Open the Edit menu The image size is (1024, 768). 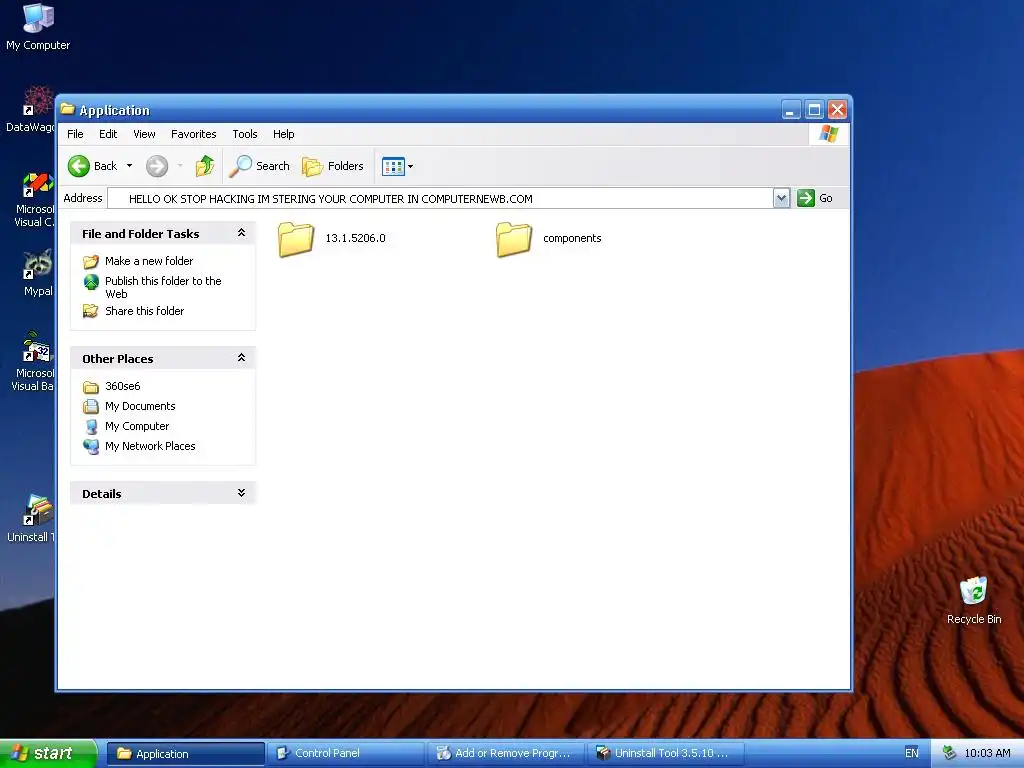[x=108, y=134]
